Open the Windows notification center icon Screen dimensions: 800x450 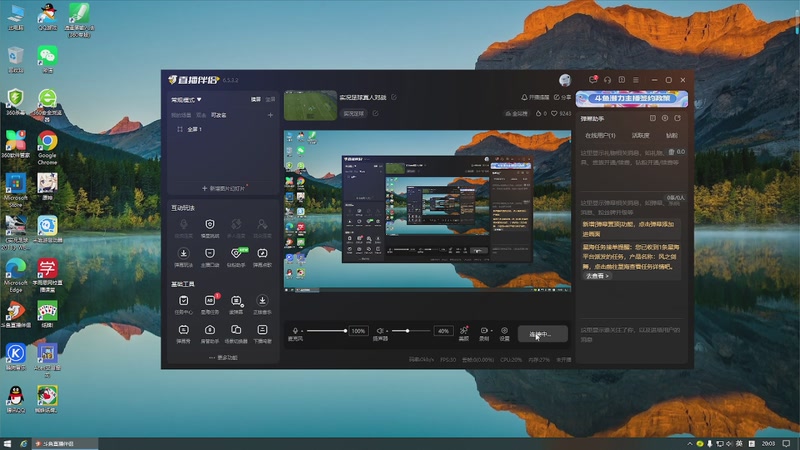[786, 443]
